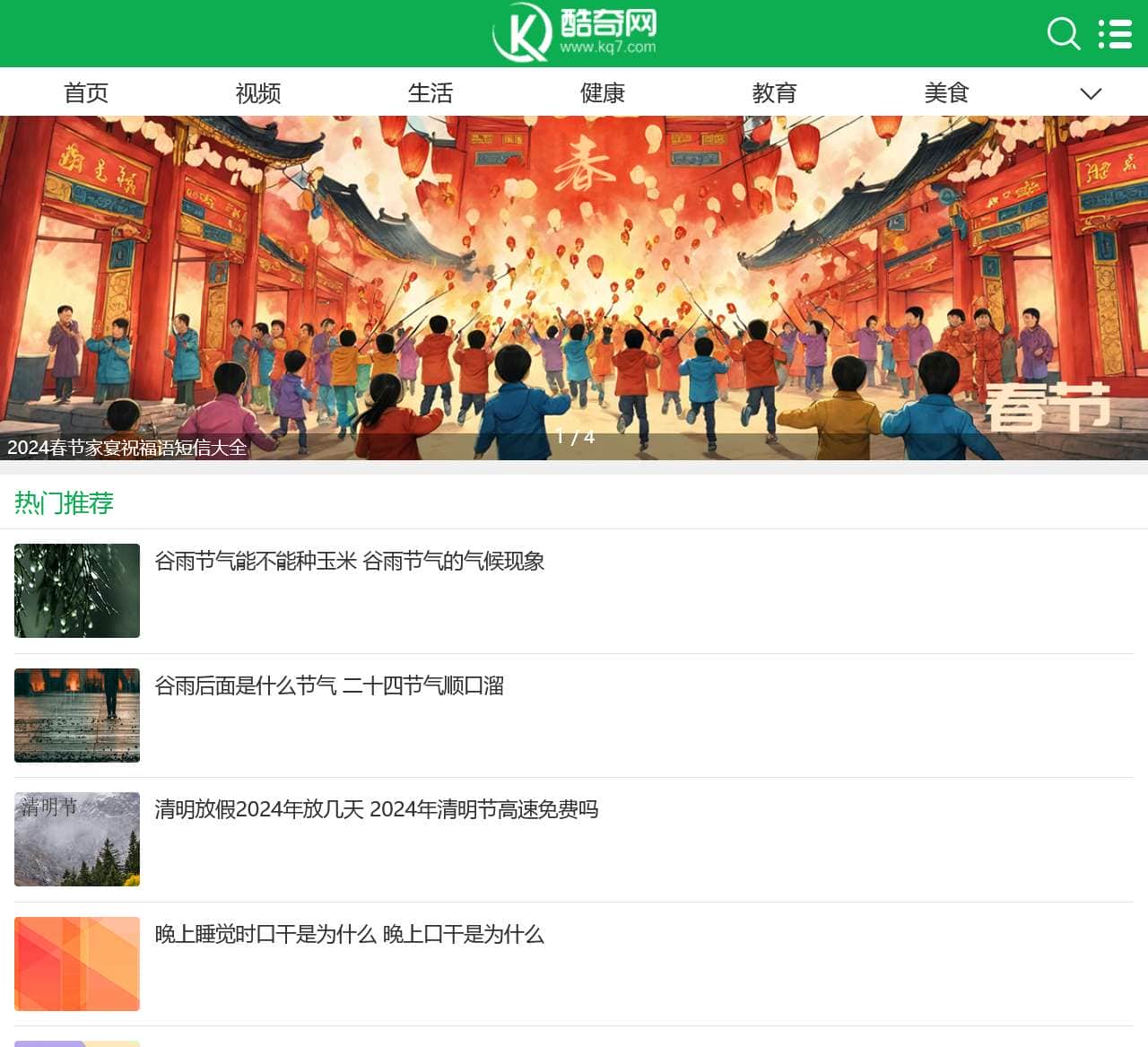Read article 晚上睡觉时口干是为什么
This screenshot has height=1047, width=1148.
tap(350, 935)
